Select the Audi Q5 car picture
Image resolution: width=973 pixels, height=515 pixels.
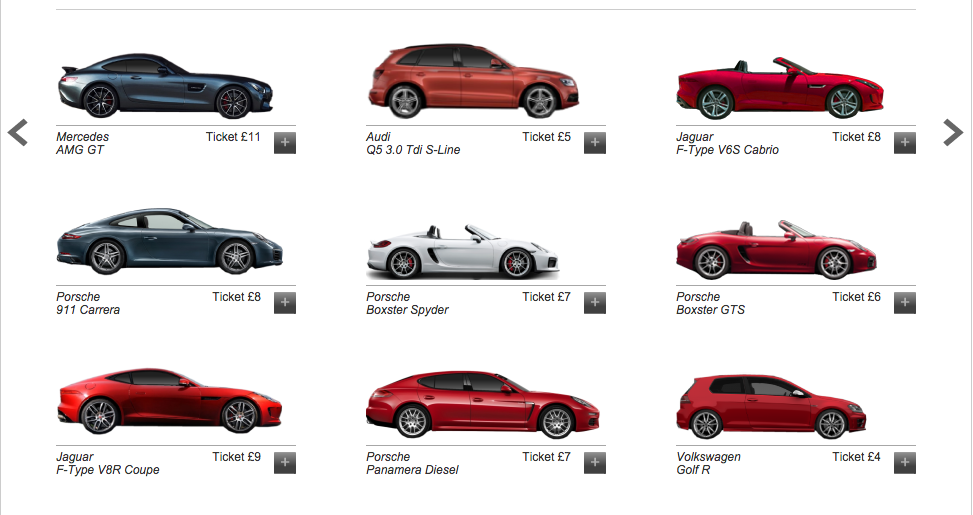point(473,81)
